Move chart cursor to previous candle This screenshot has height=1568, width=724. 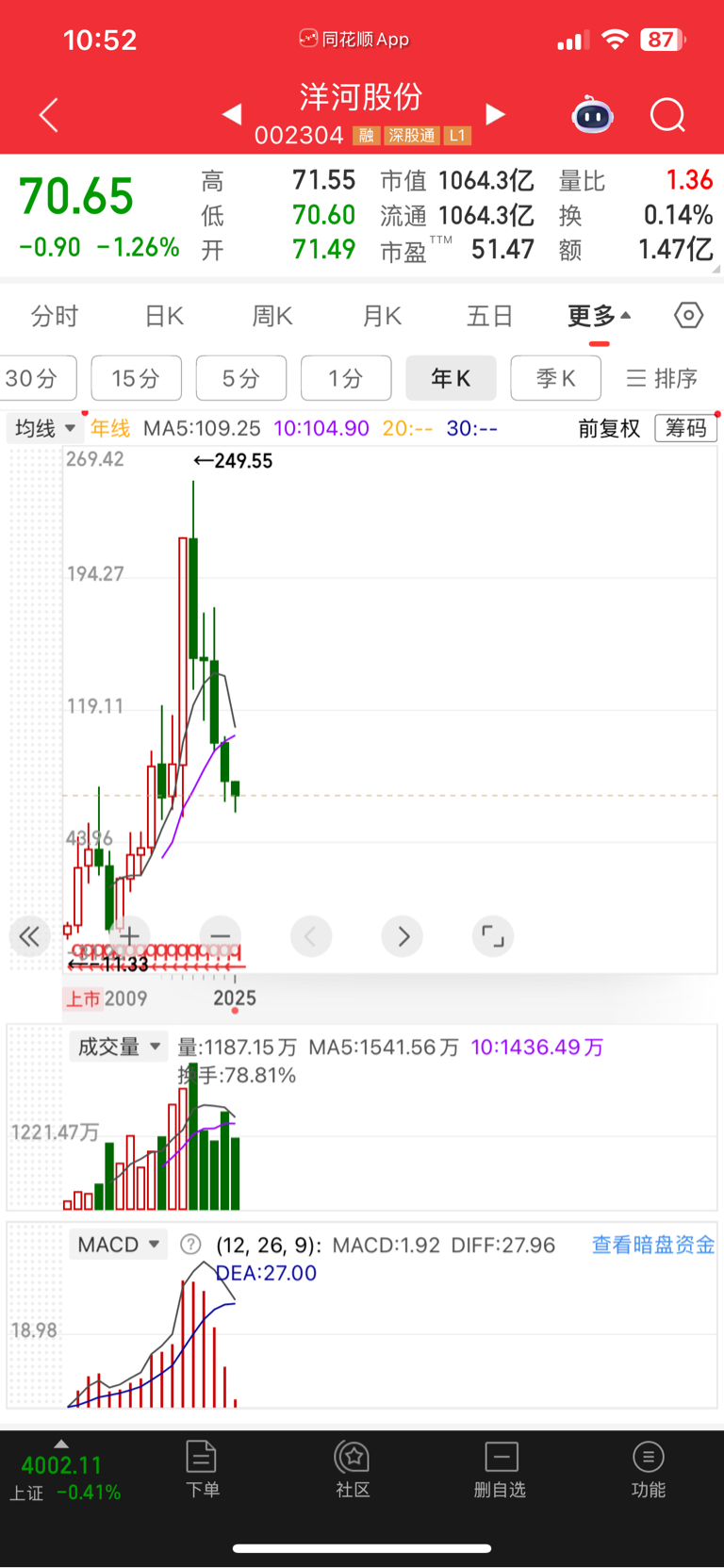[x=311, y=936]
